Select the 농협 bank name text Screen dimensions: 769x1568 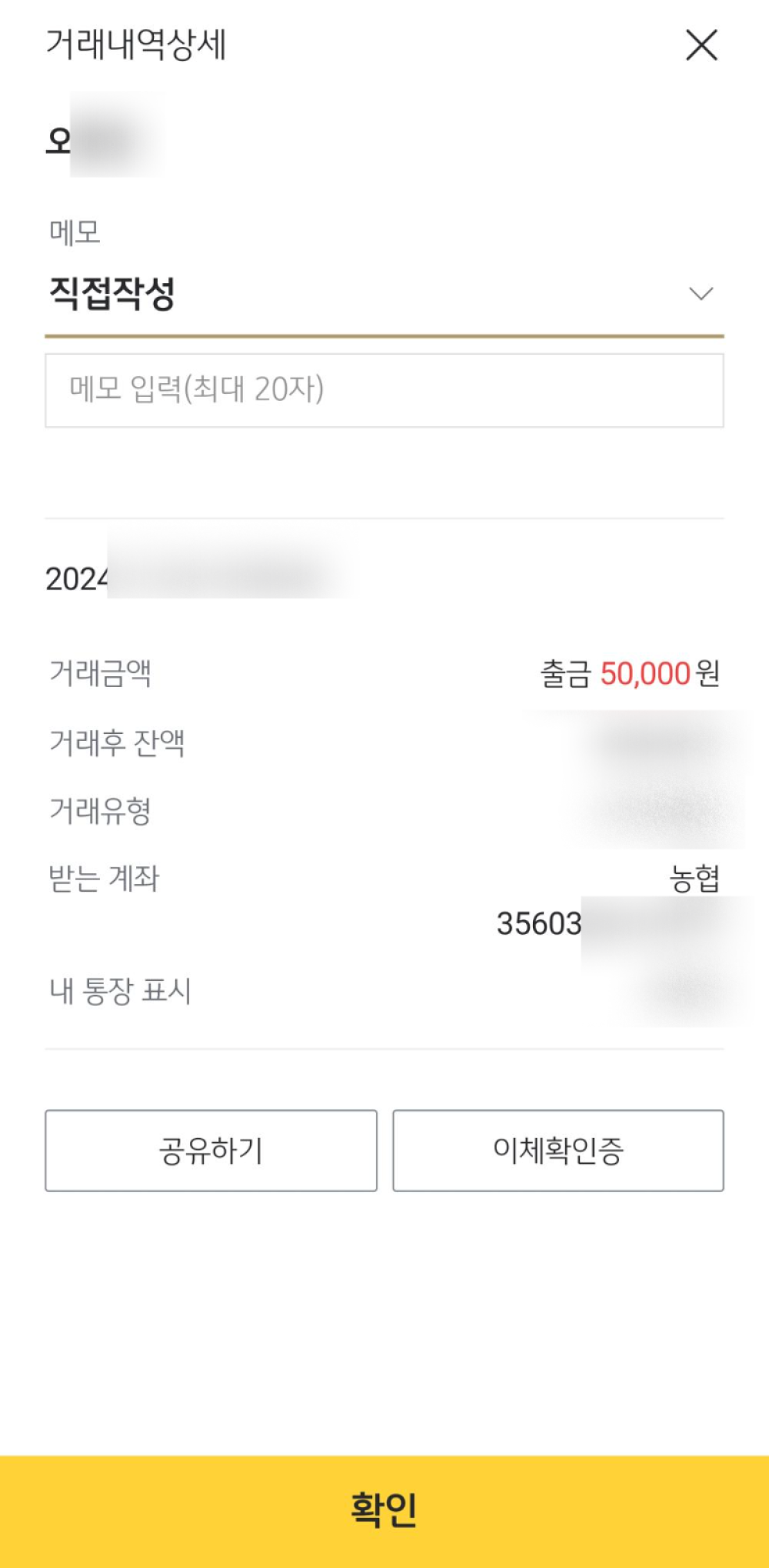pos(694,879)
